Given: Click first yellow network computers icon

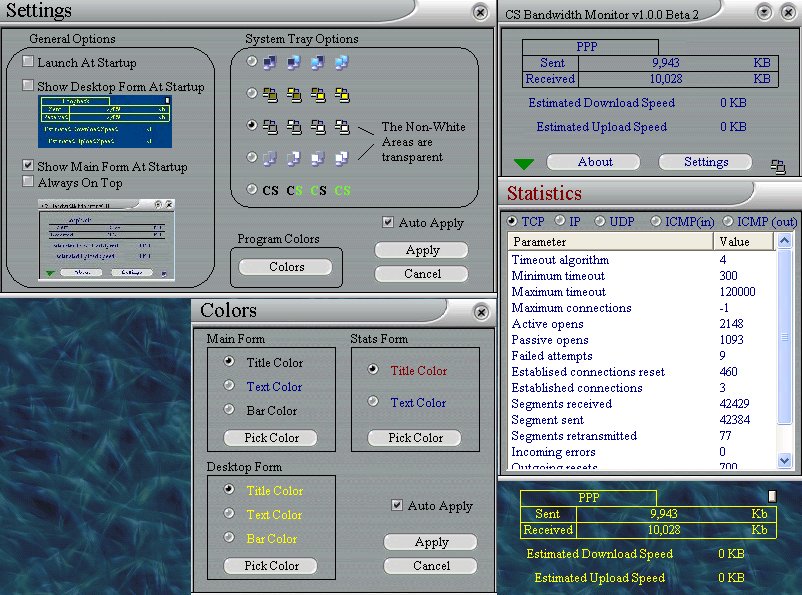Looking at the screenshot, I should pos(270,95).
